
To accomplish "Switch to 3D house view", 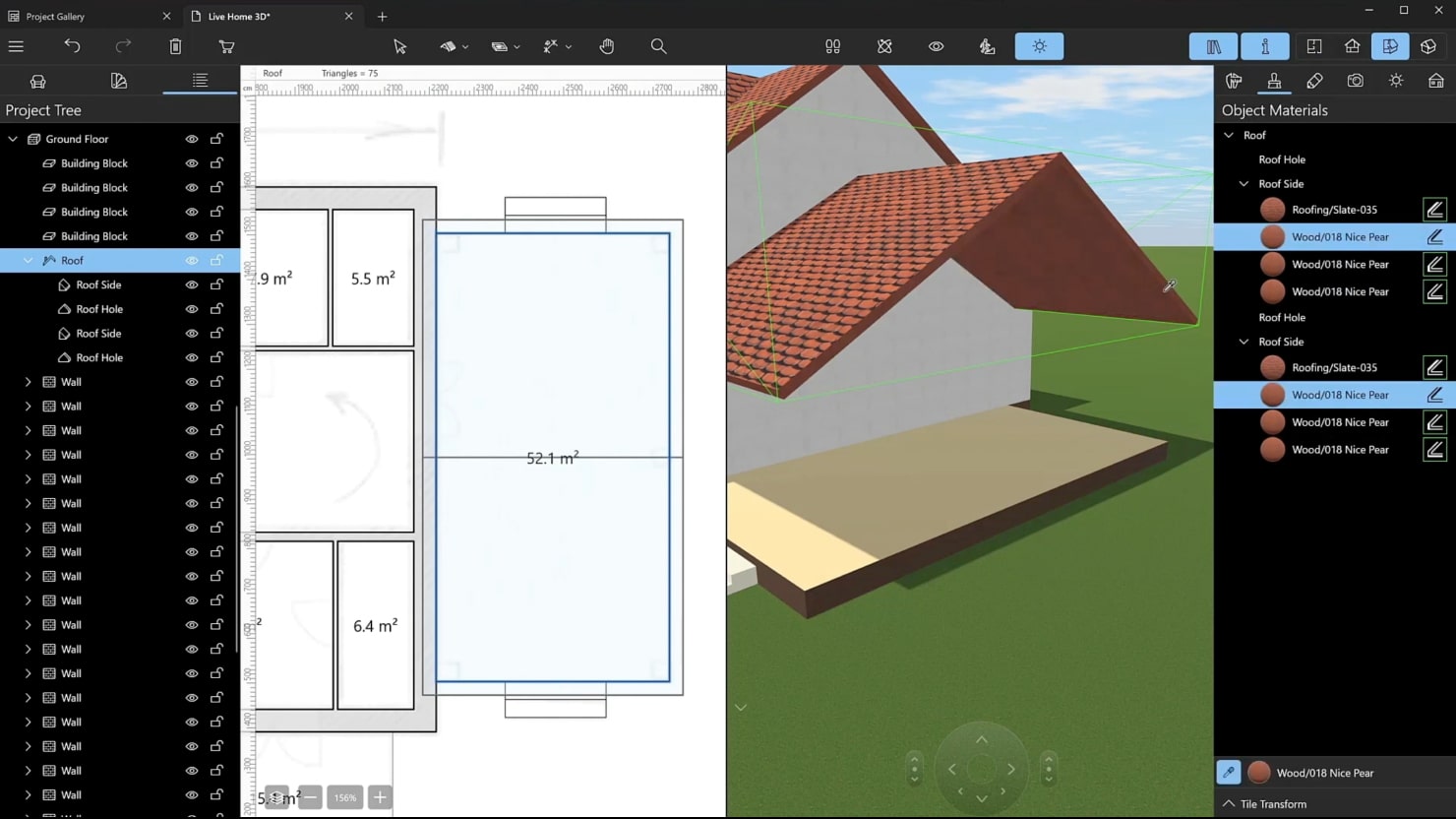I will point(1353,46).
